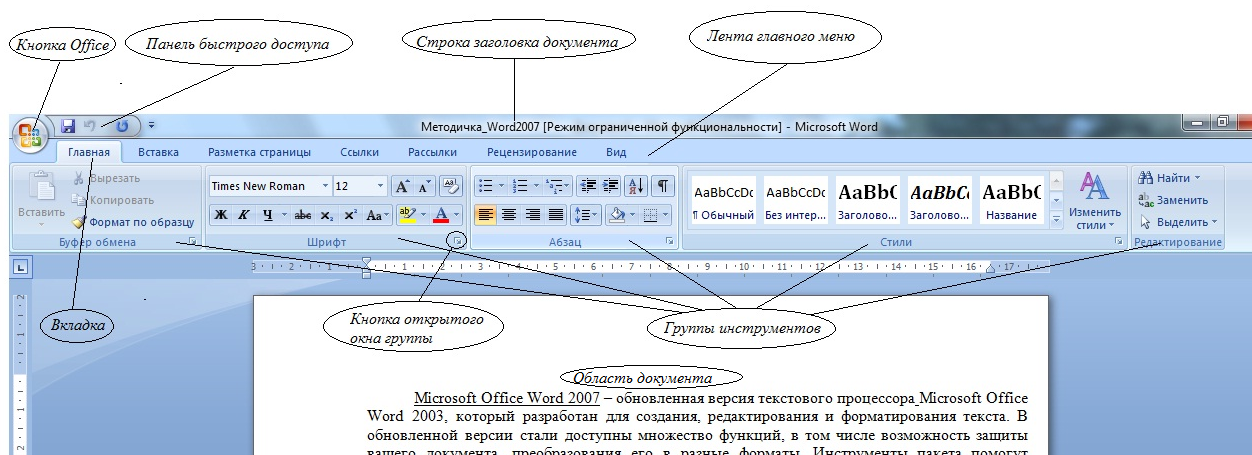Open Изменить стили menu
The height and width of the screenshot is (455, 1252).
pos(1094,202)
